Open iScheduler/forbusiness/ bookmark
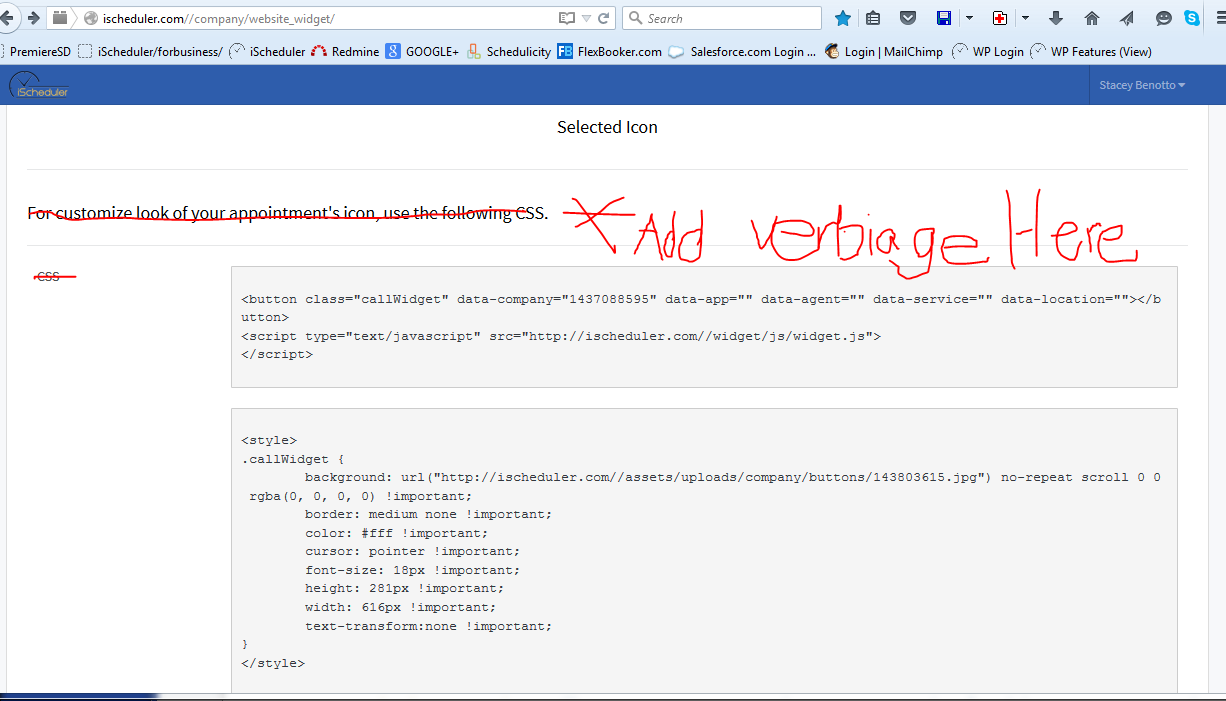The height and width of the screenshot is (701, 1226). (x=150, y=52)
